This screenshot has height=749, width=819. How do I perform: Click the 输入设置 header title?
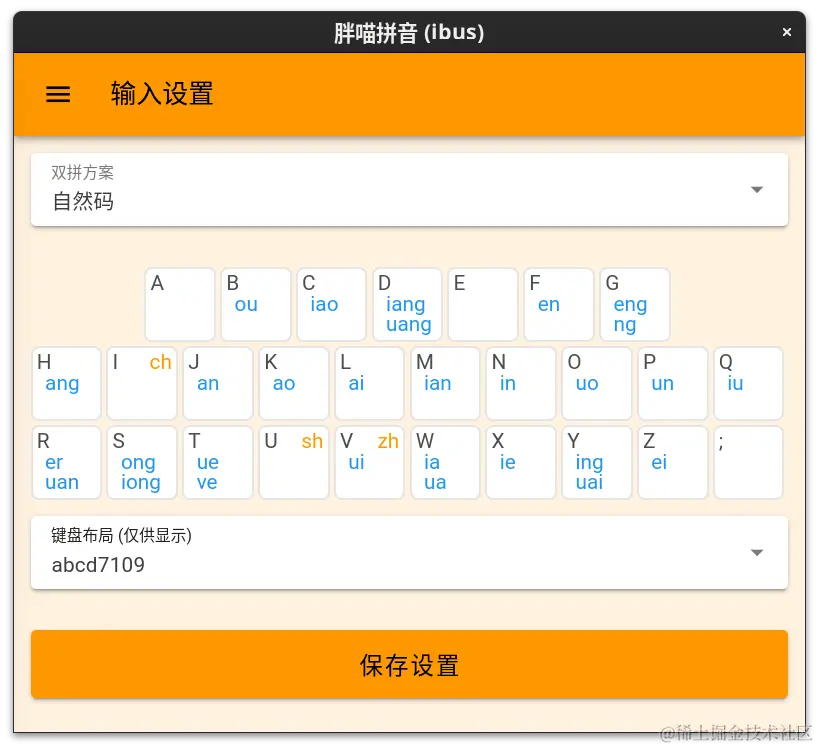tap(161, 94)
